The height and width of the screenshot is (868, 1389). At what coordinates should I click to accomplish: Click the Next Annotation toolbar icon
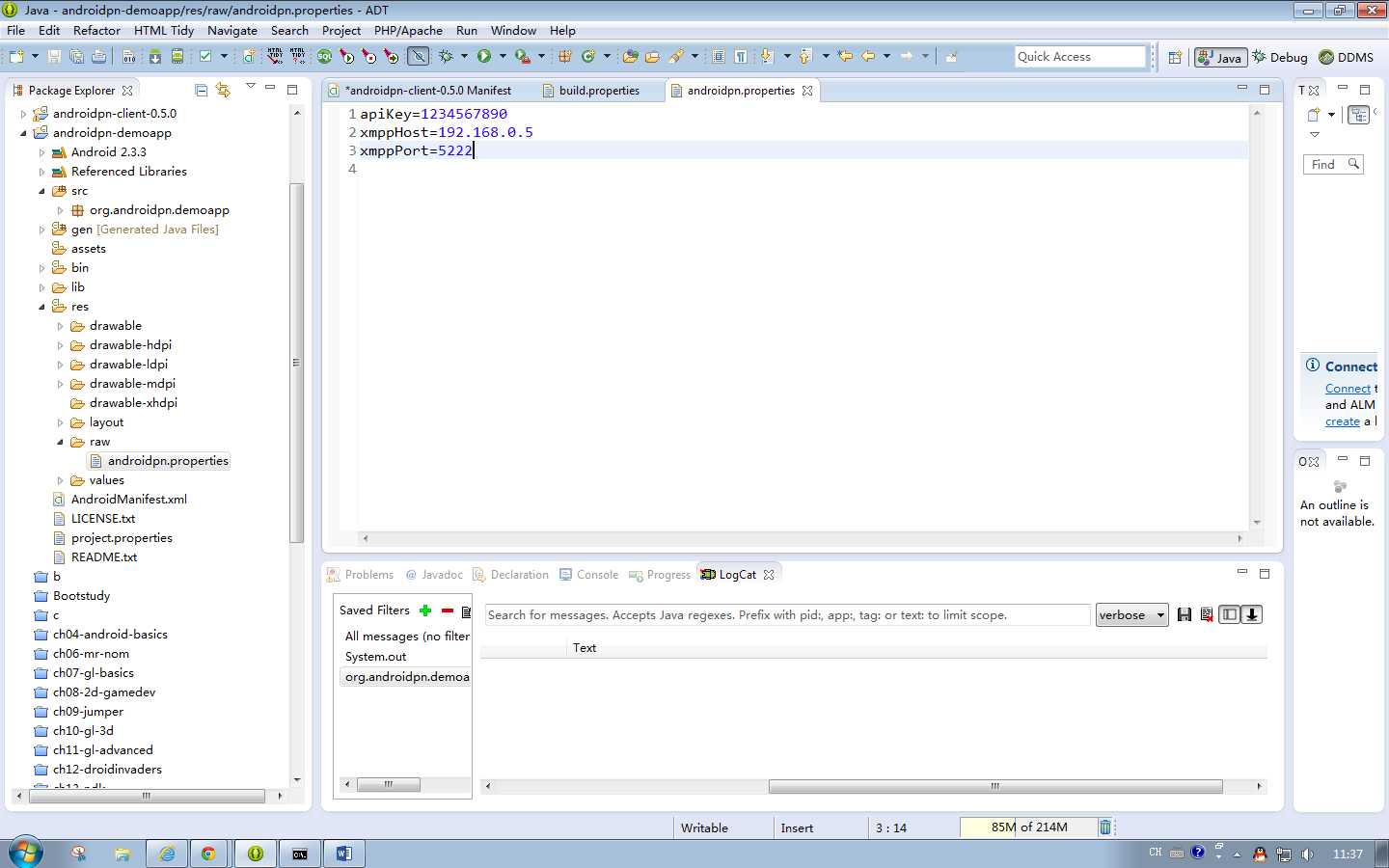click(x=767, y=56)
